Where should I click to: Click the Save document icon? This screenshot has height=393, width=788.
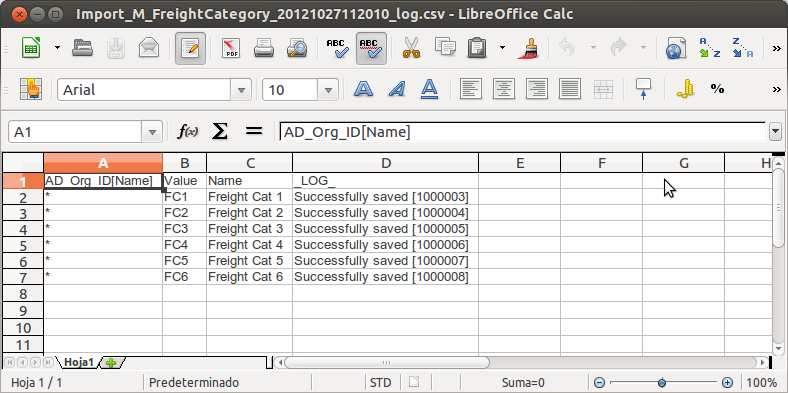pos(116,48)
